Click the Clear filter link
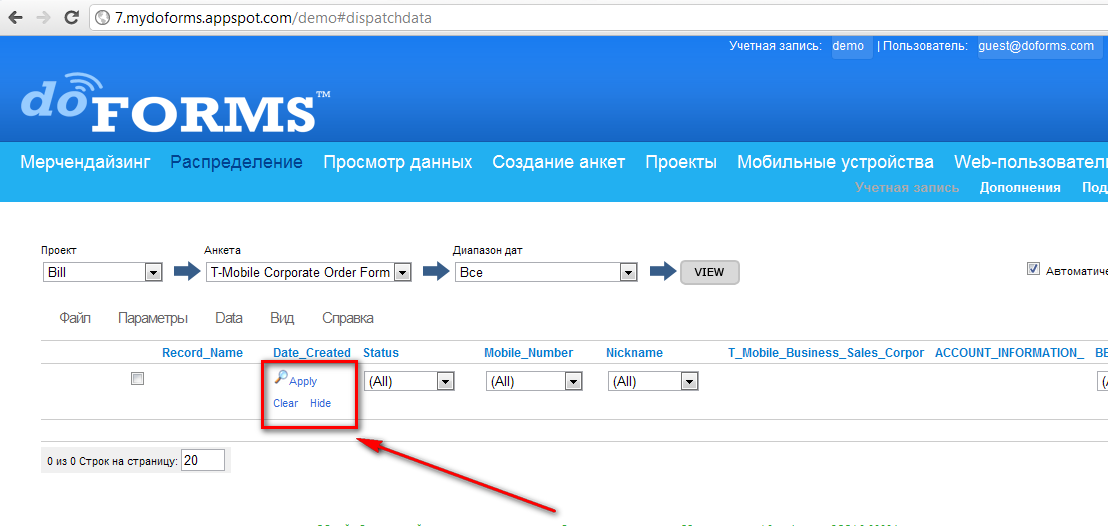Viewport: 1108px width, 526px height. click(x=285, y=403)
